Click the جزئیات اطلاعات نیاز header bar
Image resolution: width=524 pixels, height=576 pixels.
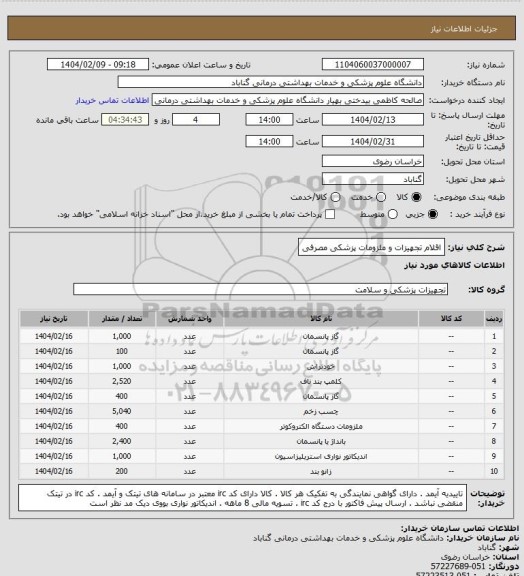point(262,28)
